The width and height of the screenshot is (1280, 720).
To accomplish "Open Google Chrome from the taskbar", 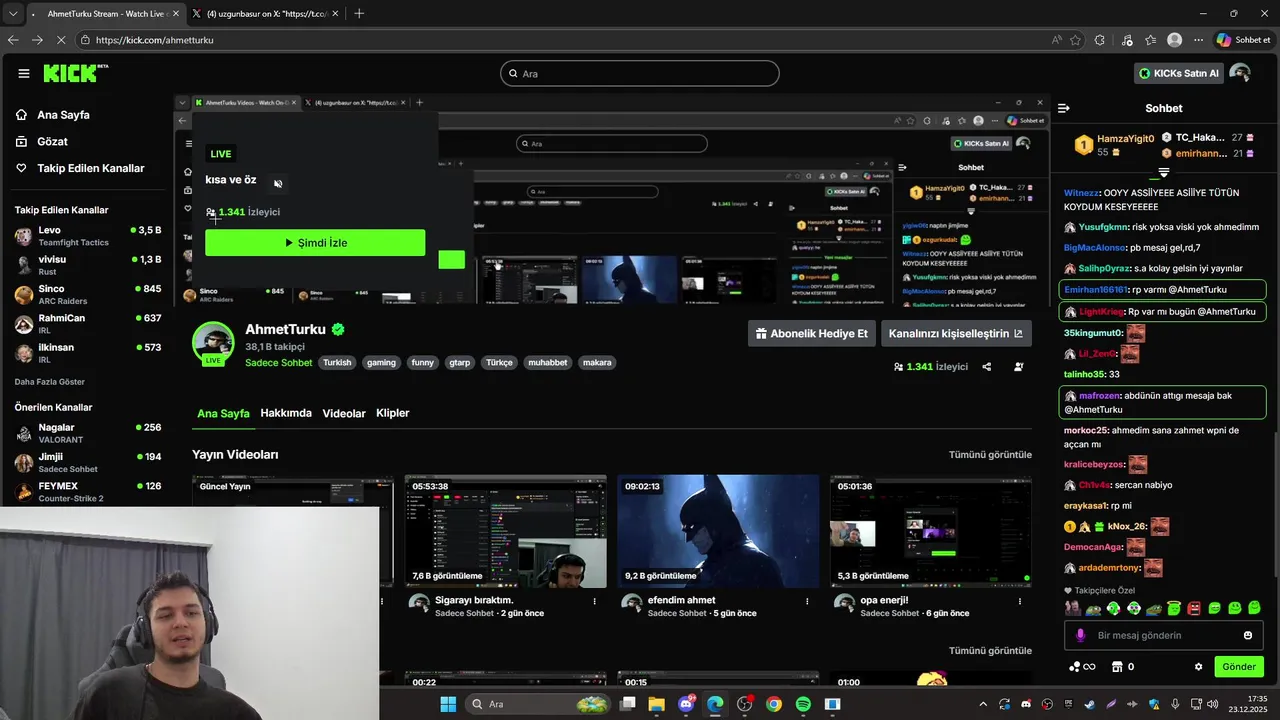I will coord(773,704).
